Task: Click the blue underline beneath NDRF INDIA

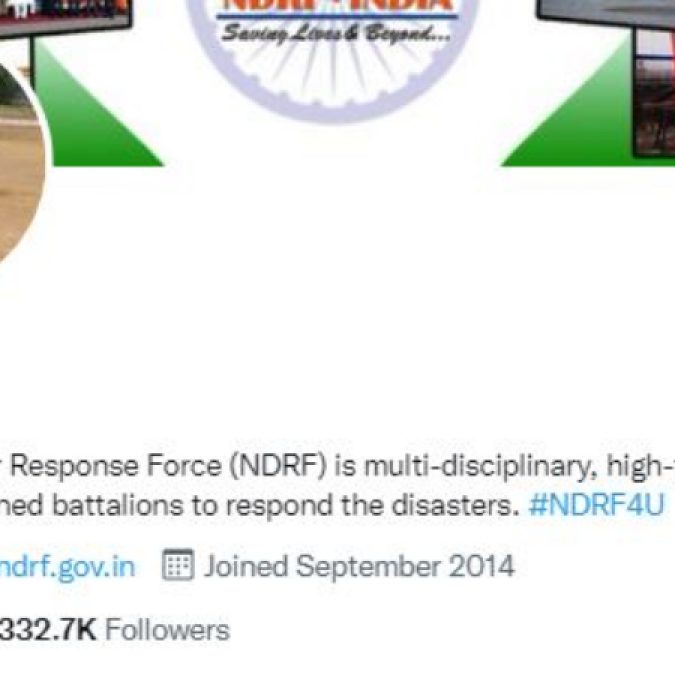Action: tap(337, 17)
